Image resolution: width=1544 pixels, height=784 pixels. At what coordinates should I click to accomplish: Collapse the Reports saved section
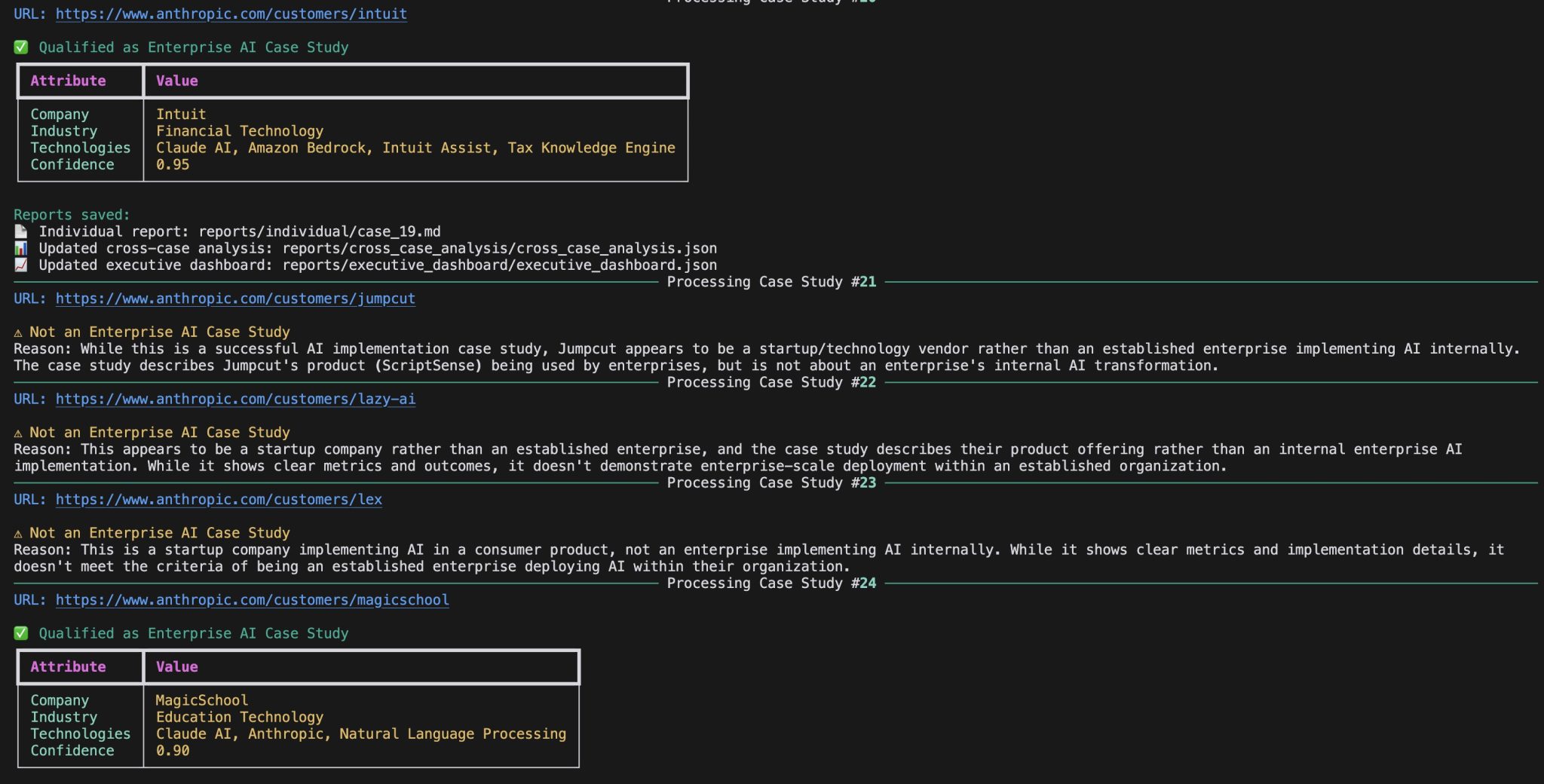72,214
